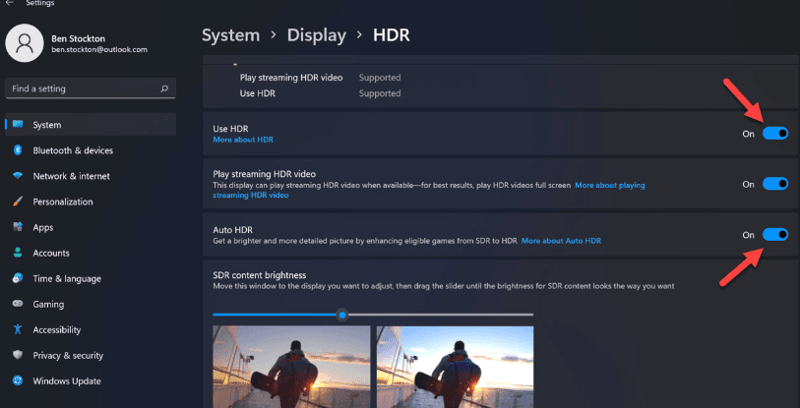
Task: Select Privacy & security in the sidebar
Action: click(67, 355)
